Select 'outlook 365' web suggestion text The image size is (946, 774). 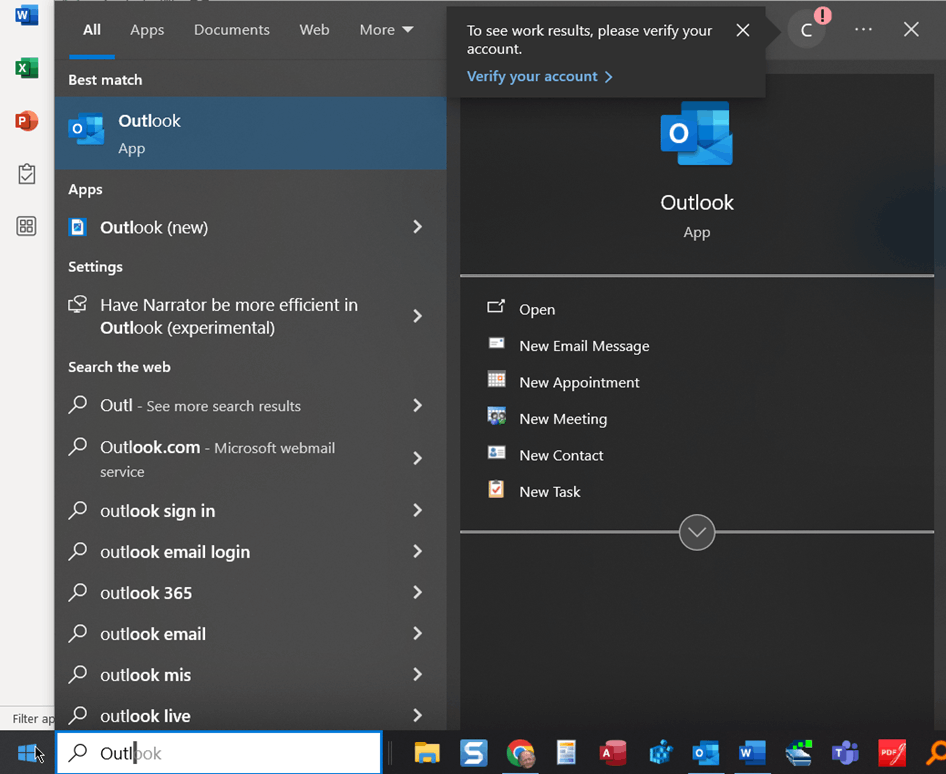[x=146, y=593]
